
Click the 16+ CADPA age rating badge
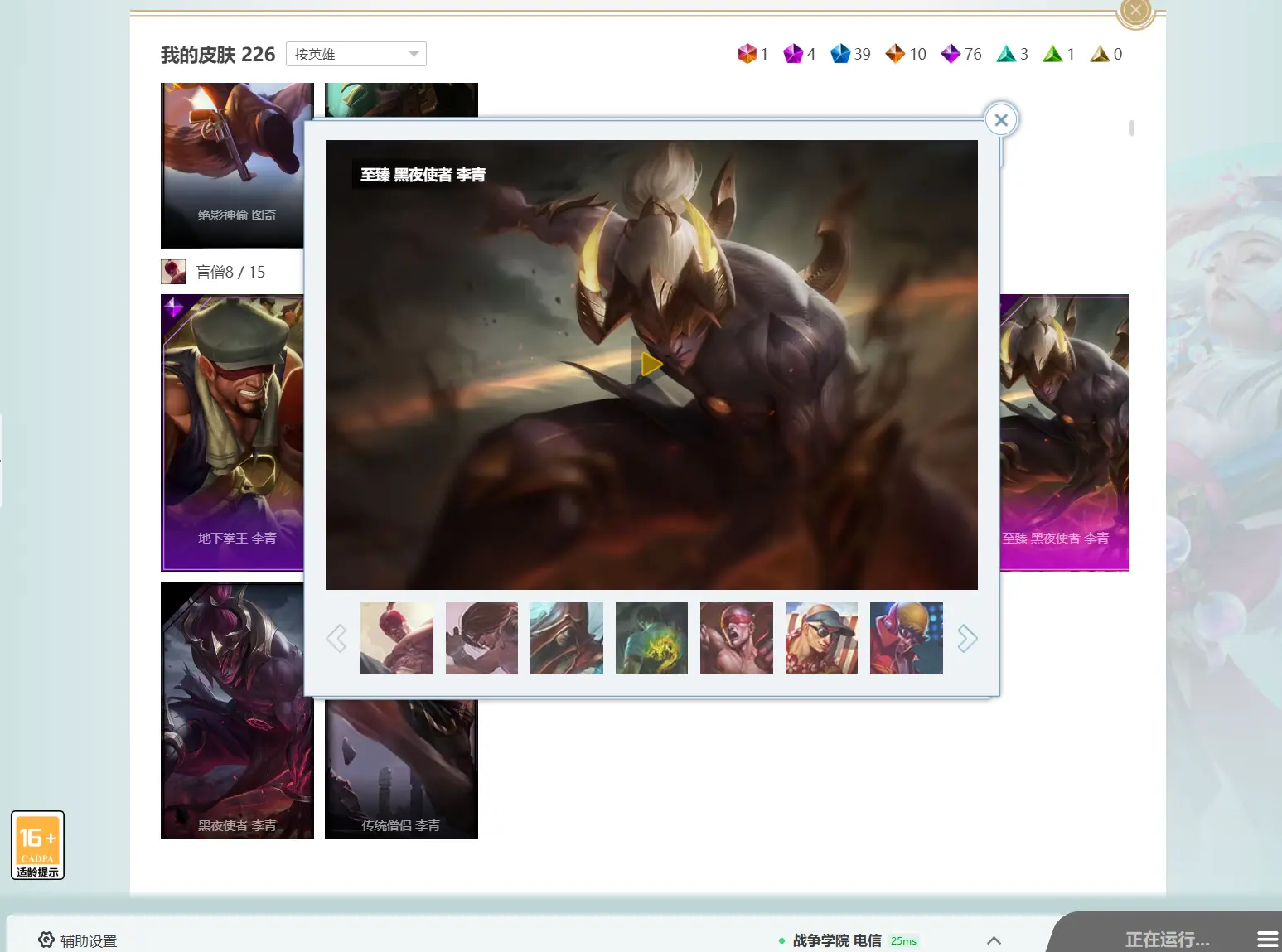point(37,845)
